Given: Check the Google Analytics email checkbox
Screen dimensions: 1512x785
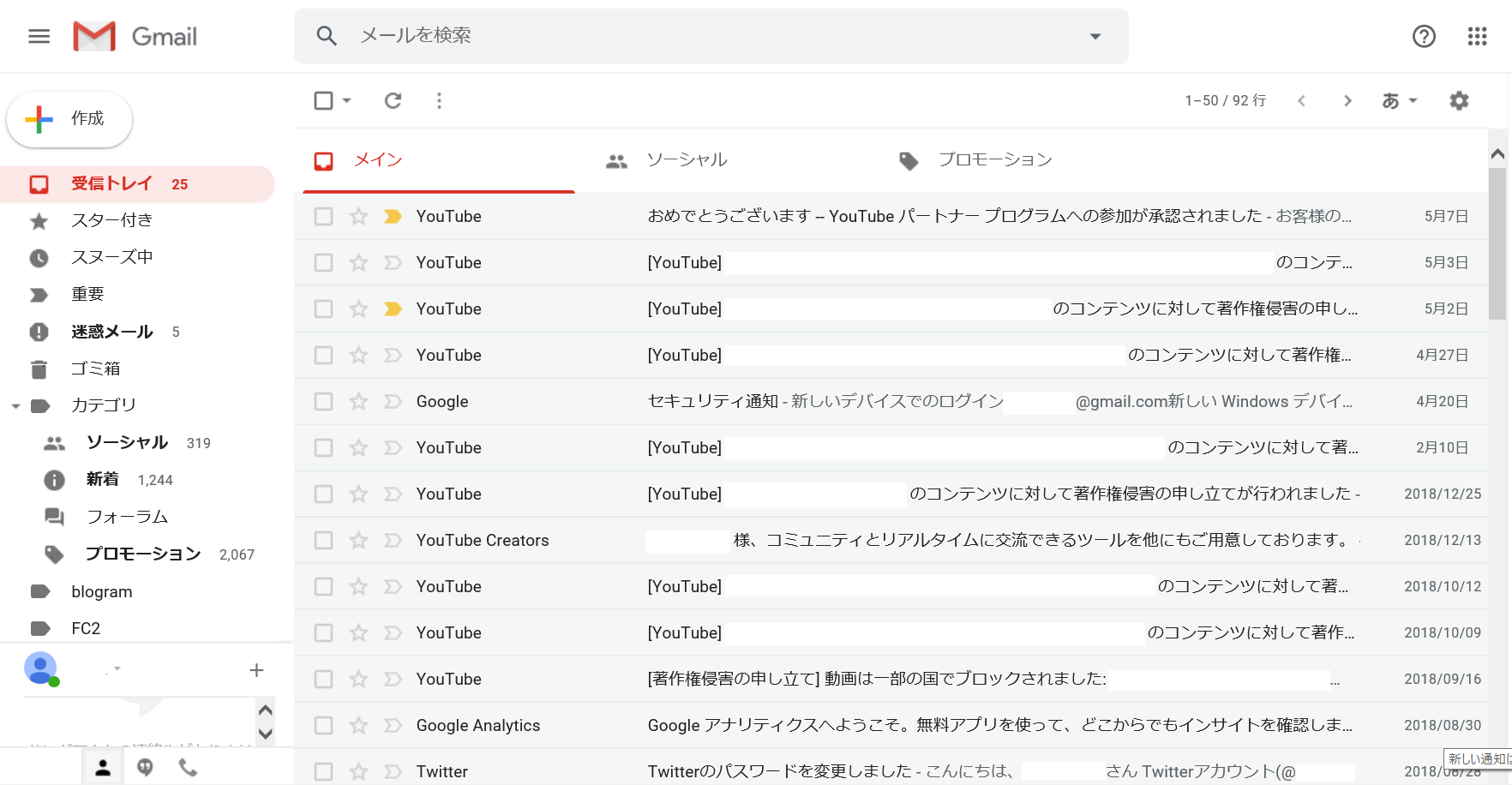Looking at the screenshot, I should click(x=323, y=725).
